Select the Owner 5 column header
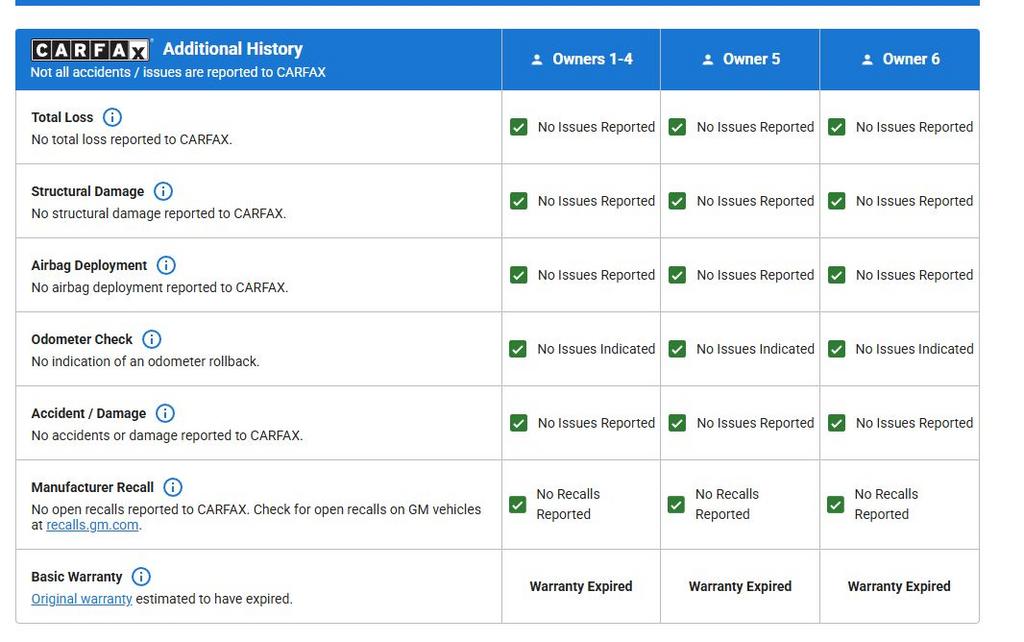 740,59
